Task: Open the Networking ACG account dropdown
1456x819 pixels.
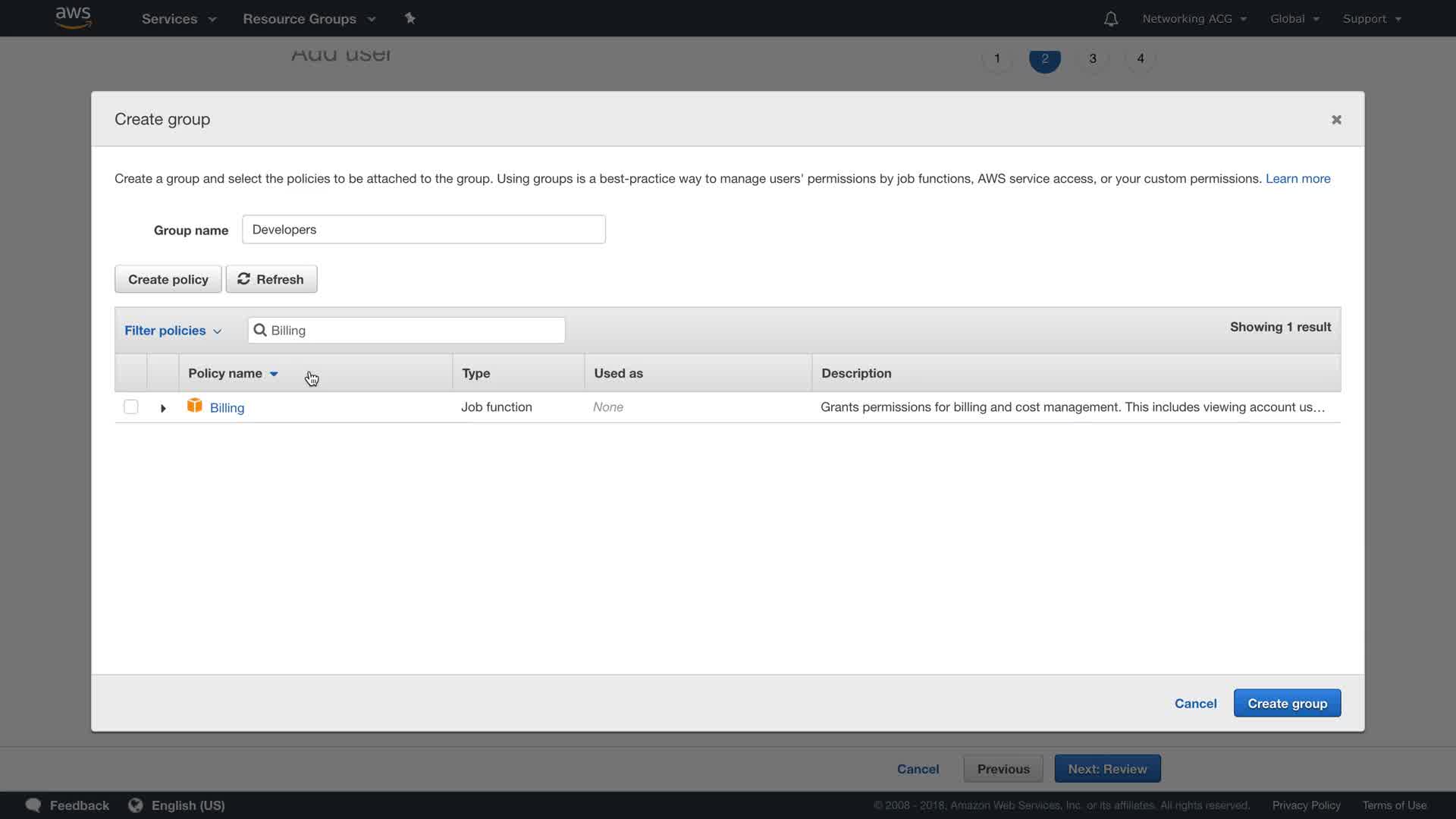Action: (1194, 19)
